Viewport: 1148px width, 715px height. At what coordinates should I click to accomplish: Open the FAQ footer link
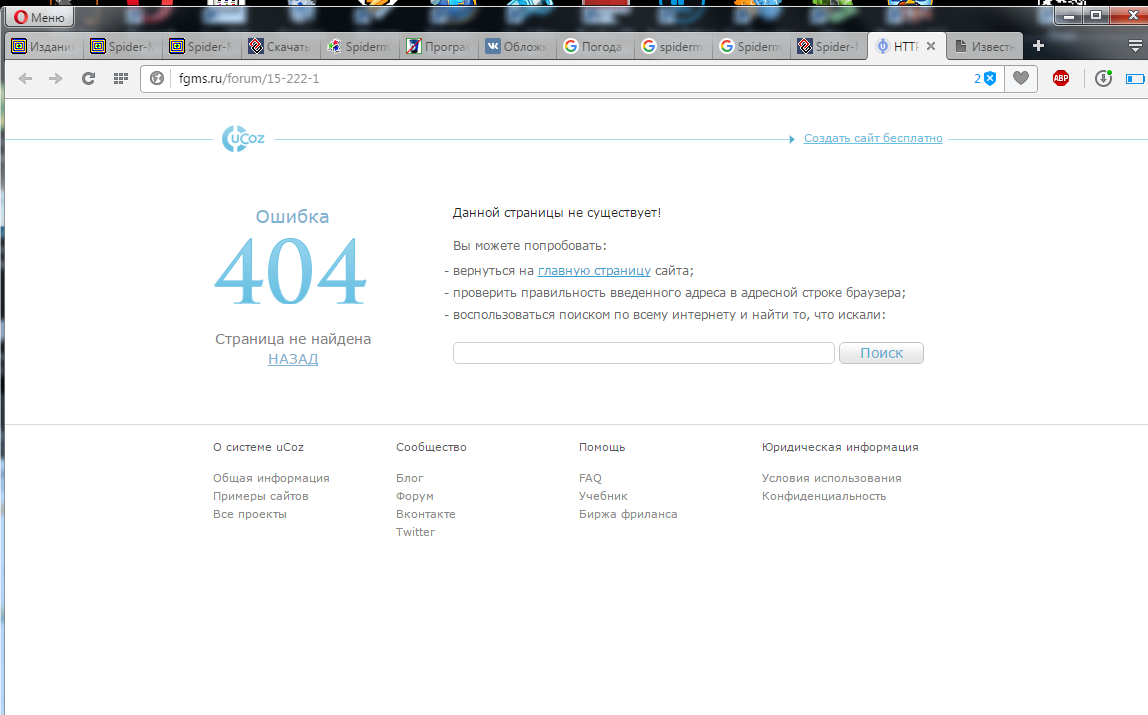pos(590,478)
